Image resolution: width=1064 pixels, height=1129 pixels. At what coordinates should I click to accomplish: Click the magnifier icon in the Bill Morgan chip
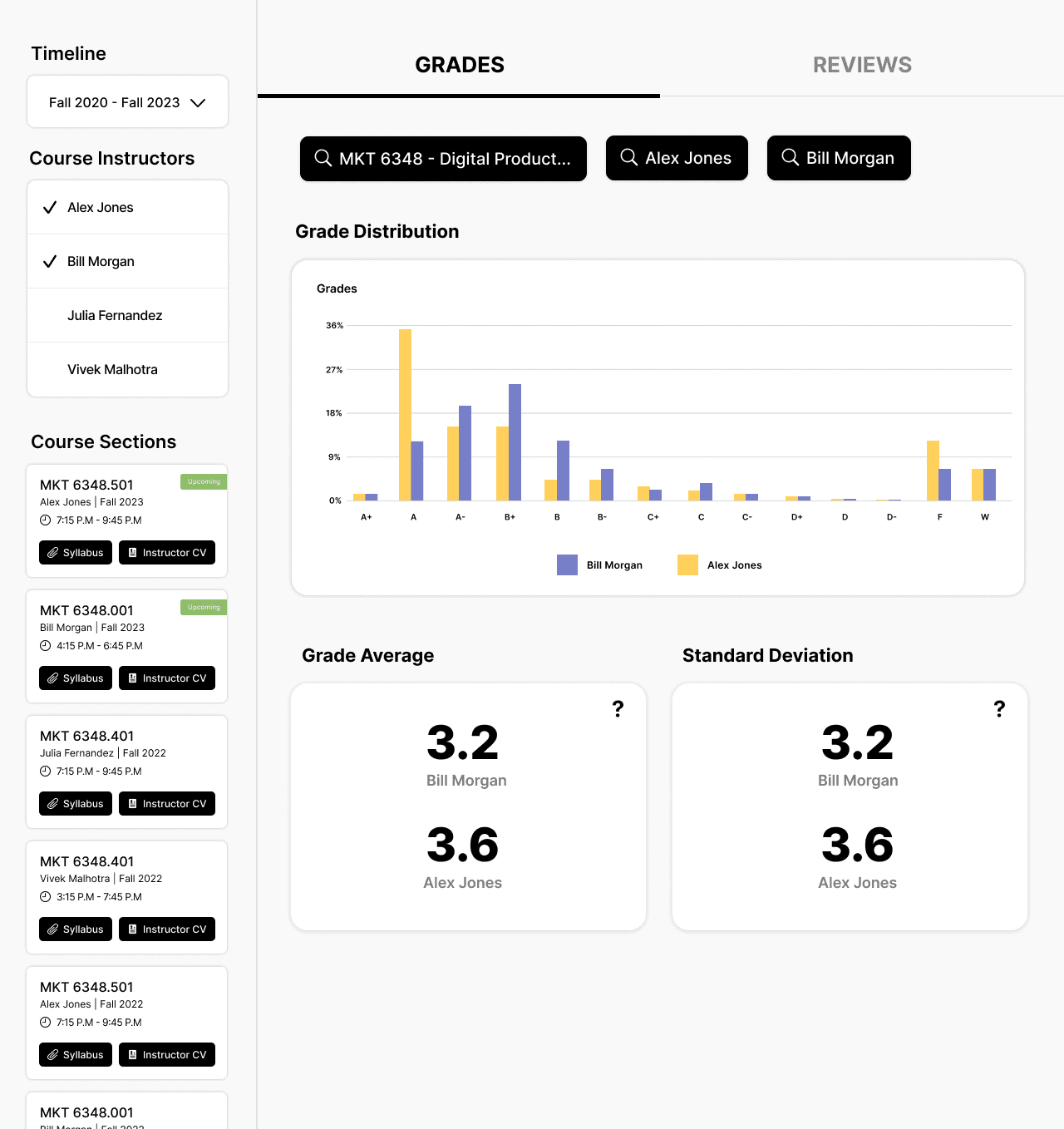coord(791,157)
